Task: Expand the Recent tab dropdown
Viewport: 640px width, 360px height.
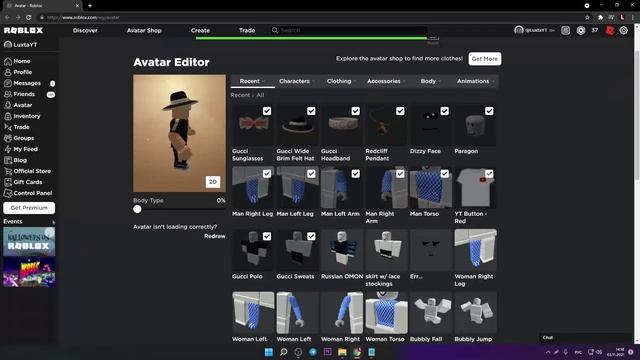Action: 252,81
